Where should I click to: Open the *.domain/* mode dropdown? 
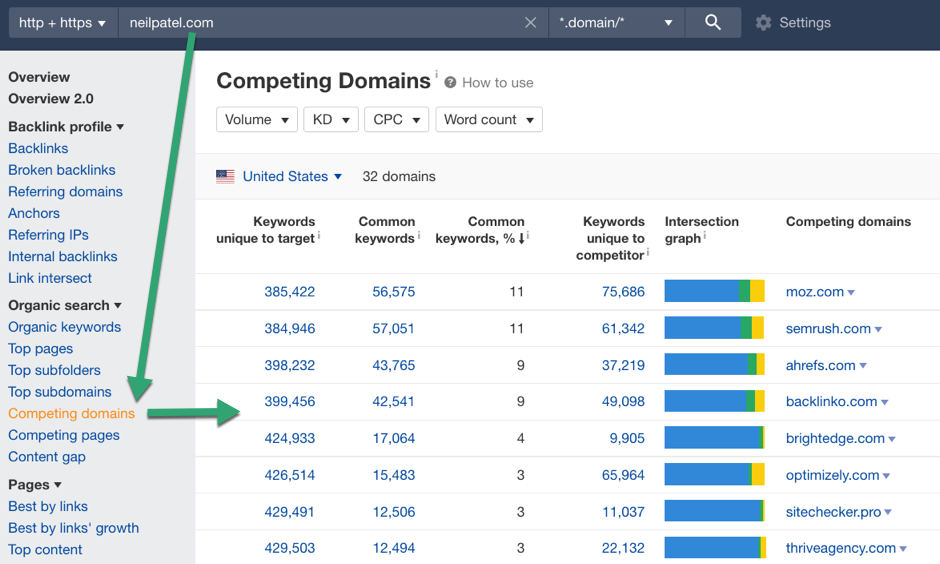tap(616, 23)
